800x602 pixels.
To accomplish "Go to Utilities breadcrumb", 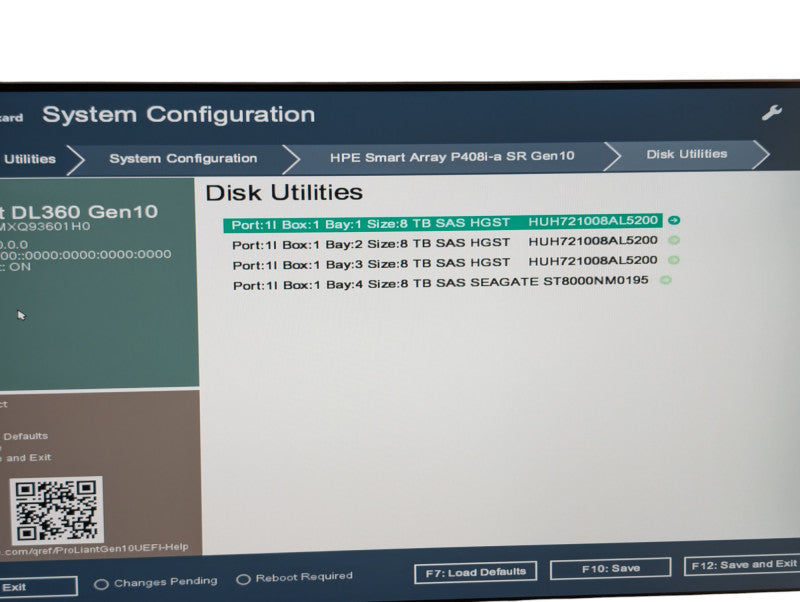I will pos(30,159).
